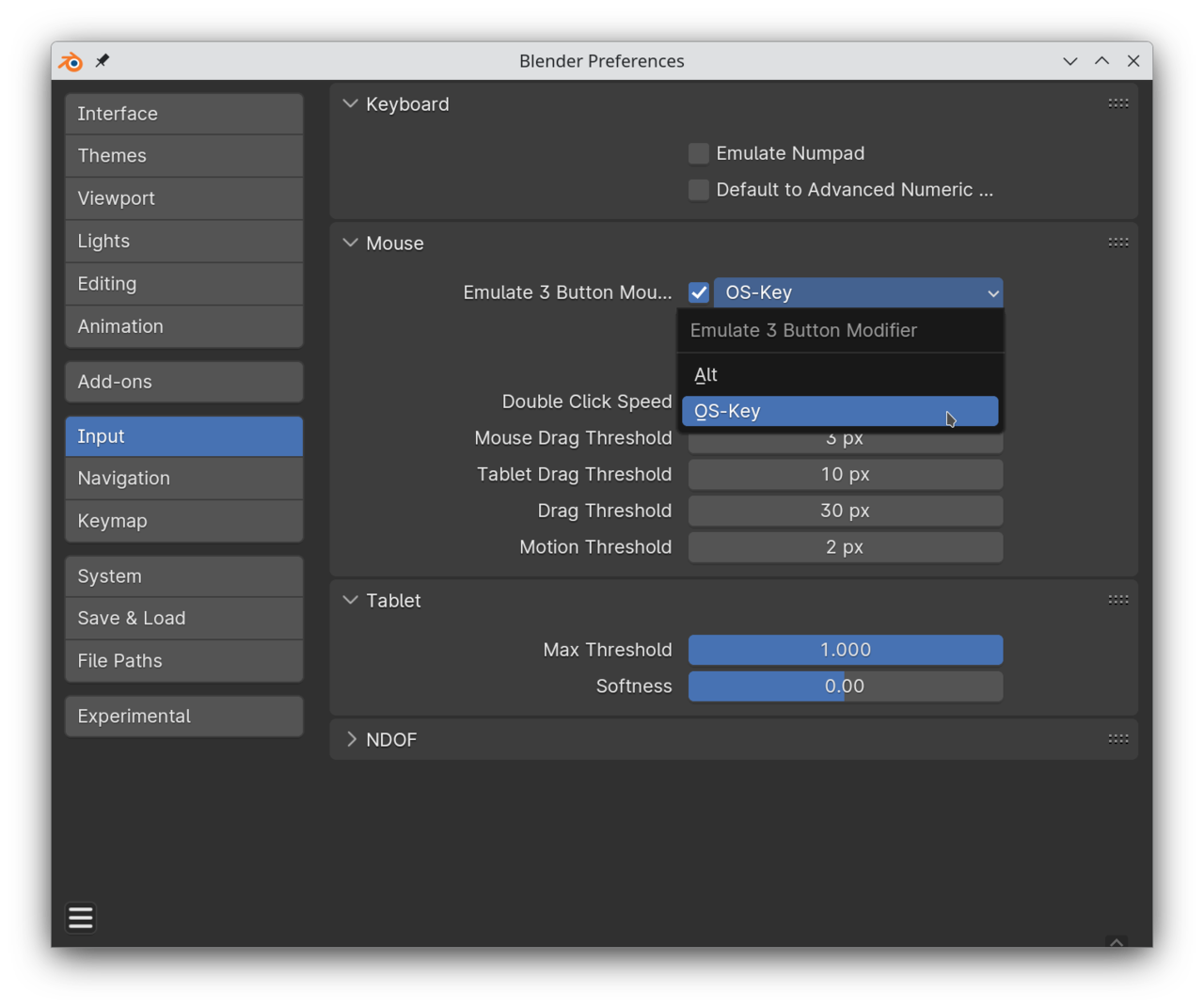Click the Keyboard panel drag-handle grip
1204x1008 pixels.
(x=1118, y=103)
